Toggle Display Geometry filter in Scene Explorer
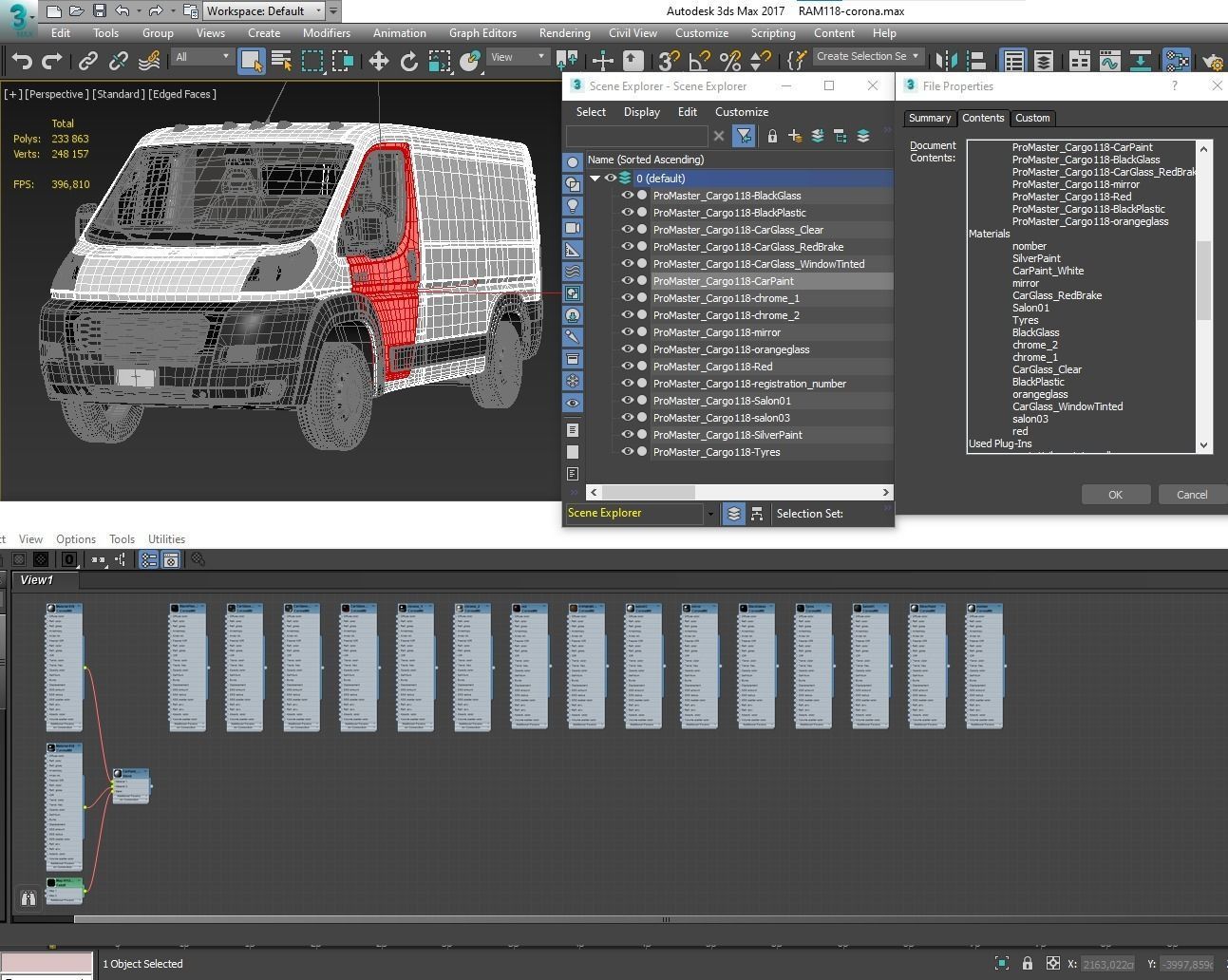1228x980 pixels. pyautogui.click(x=573, y=162)
